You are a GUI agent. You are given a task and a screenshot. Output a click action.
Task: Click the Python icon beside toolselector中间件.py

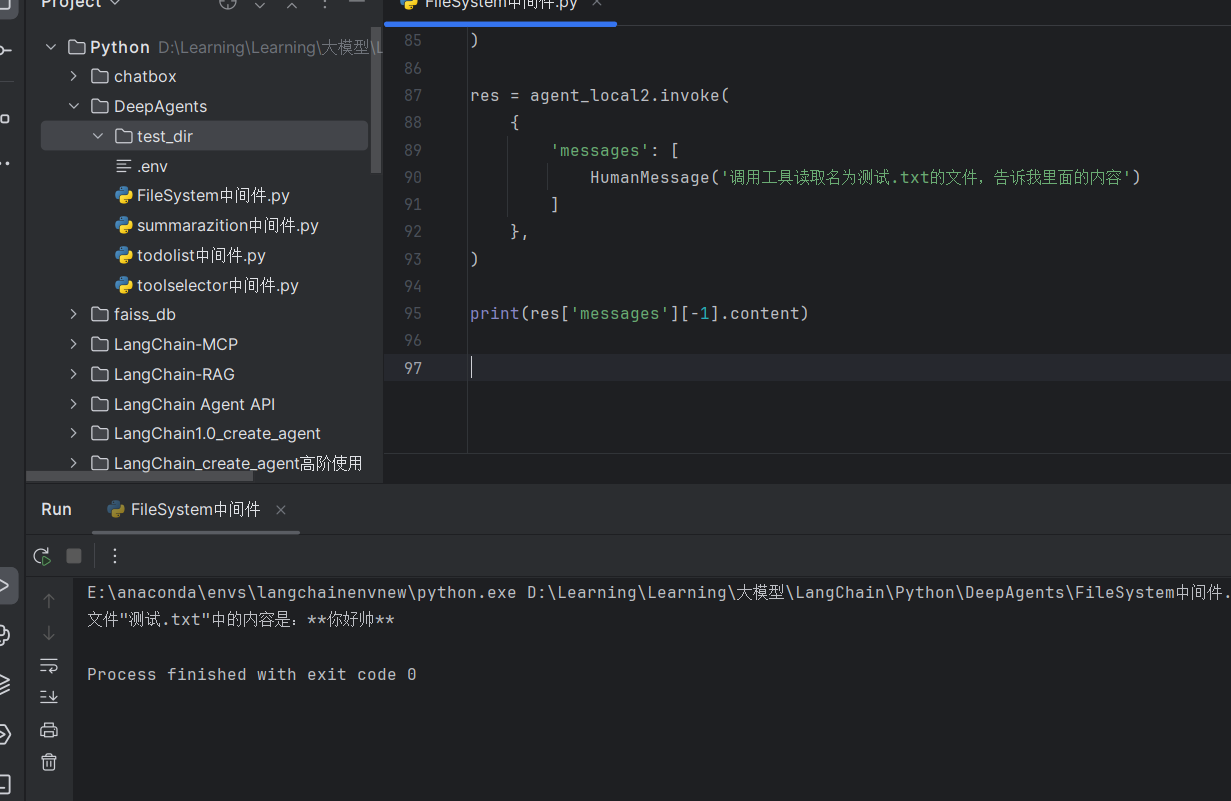tap(124, 286)
